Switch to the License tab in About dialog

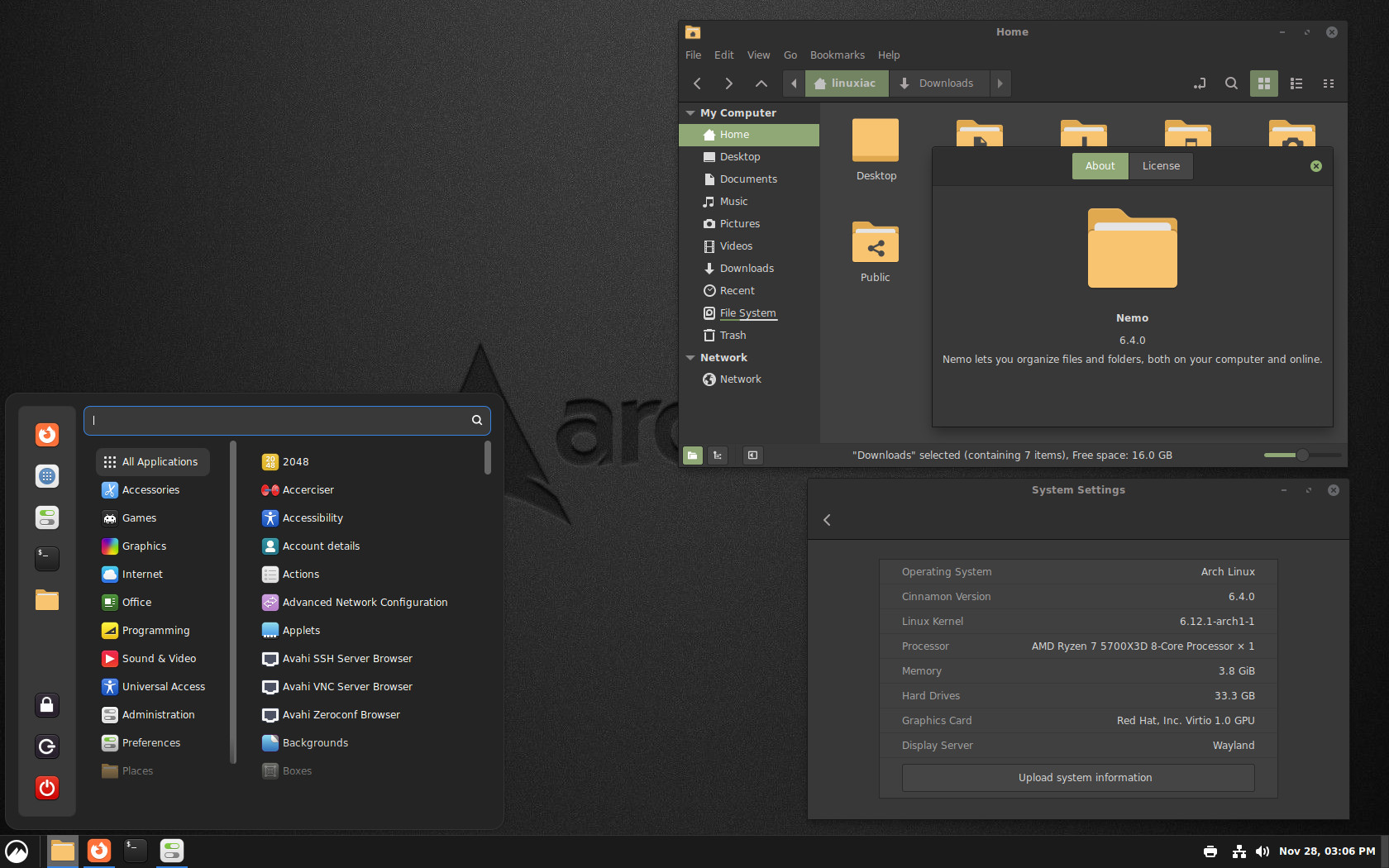pos(1161,166)
